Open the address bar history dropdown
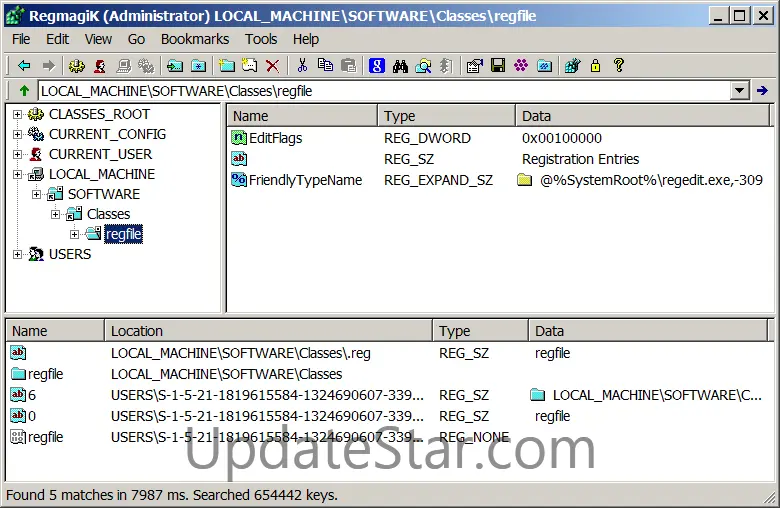Screen dimensions: 780x508 click(x=740, y=91)
